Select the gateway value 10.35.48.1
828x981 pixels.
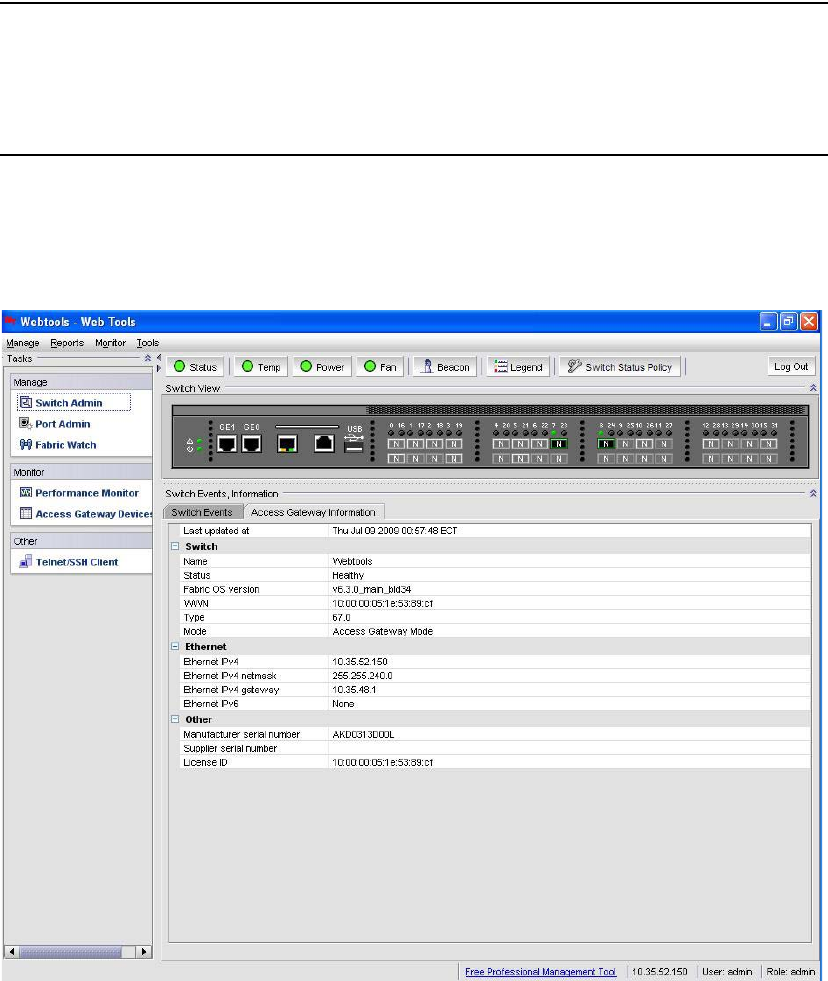tap(354, 689)
